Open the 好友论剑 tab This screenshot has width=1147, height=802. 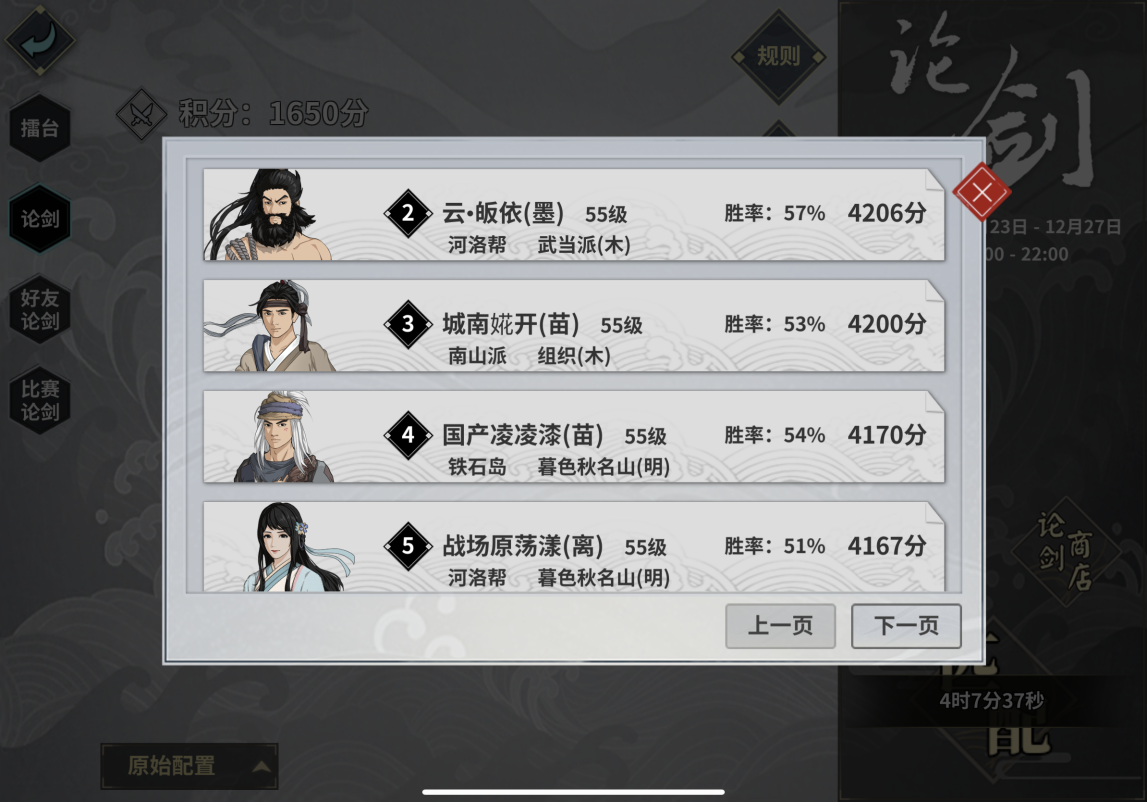[x=40, y=309]
